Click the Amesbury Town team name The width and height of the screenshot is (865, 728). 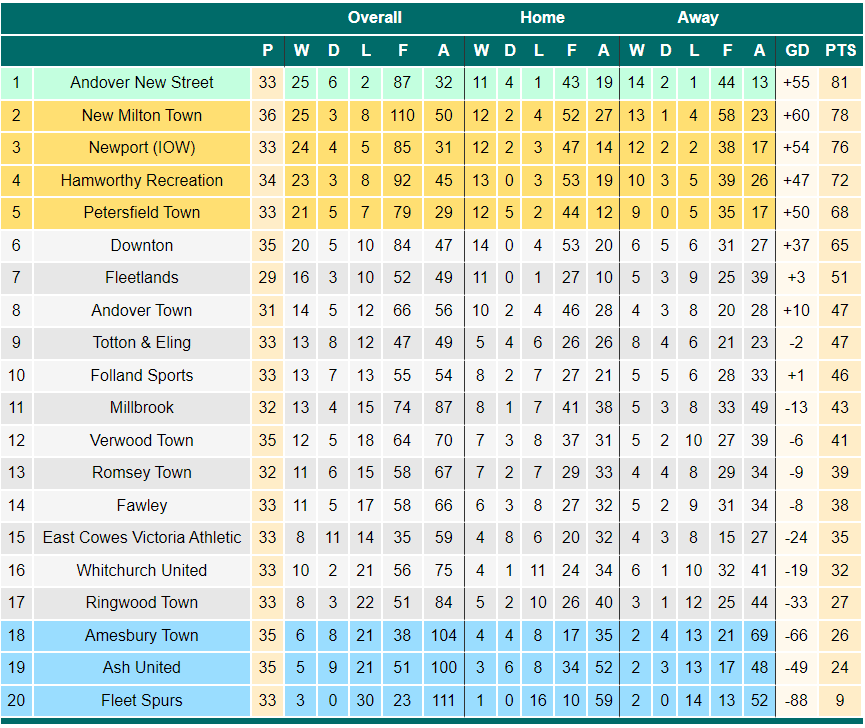pos(142,635)
